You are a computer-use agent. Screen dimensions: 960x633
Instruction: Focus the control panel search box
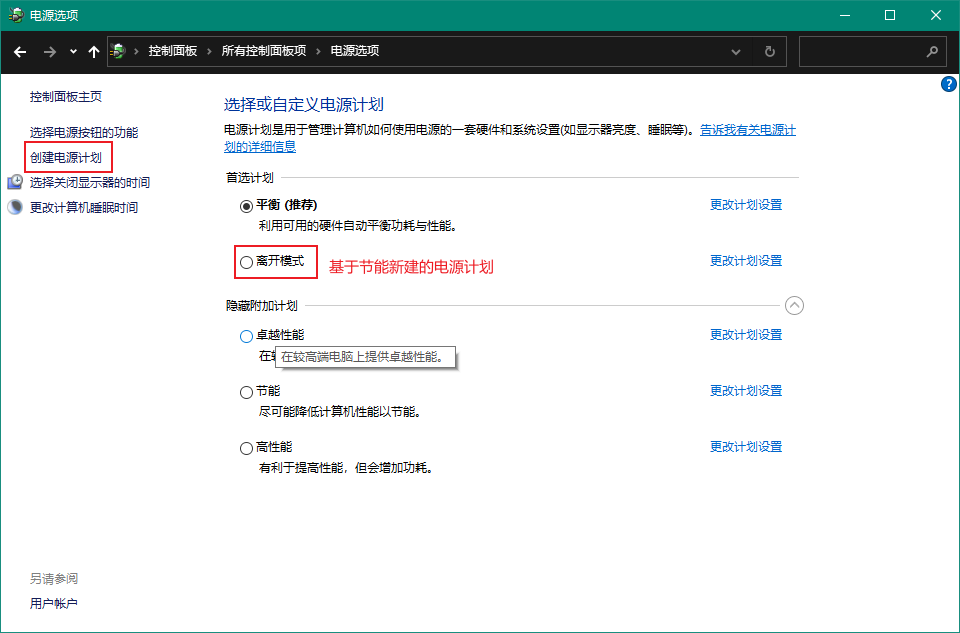[872, 52]
